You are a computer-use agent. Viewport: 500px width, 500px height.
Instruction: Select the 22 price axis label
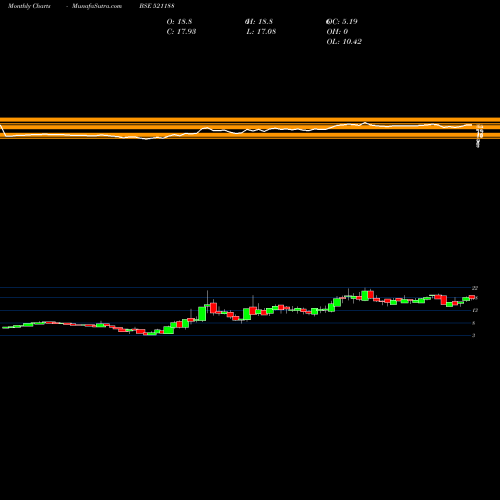pos(475,288)
